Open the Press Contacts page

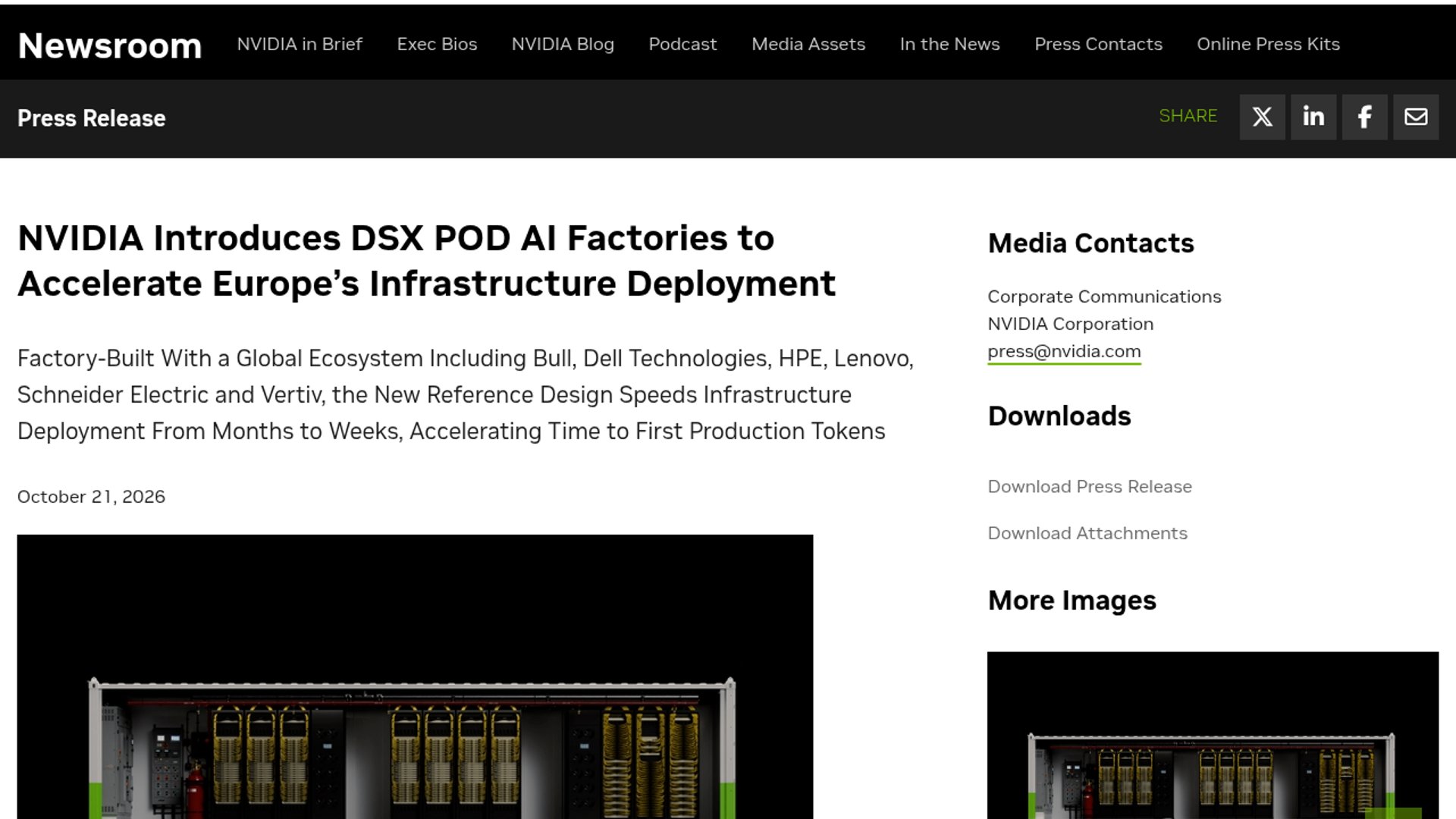click(x=1098, y=44)
